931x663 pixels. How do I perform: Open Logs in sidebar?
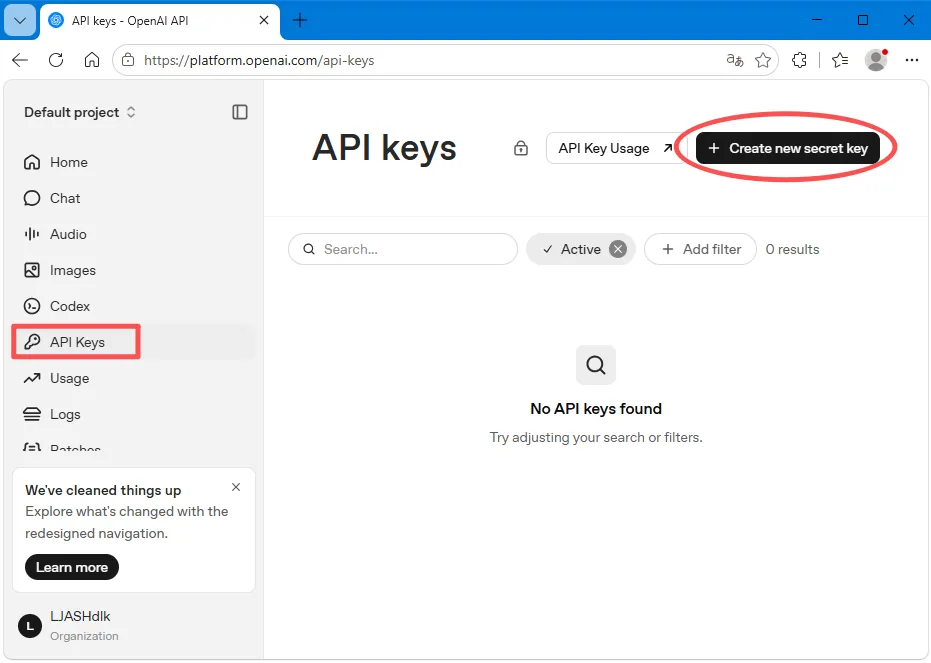pos(134,414)
